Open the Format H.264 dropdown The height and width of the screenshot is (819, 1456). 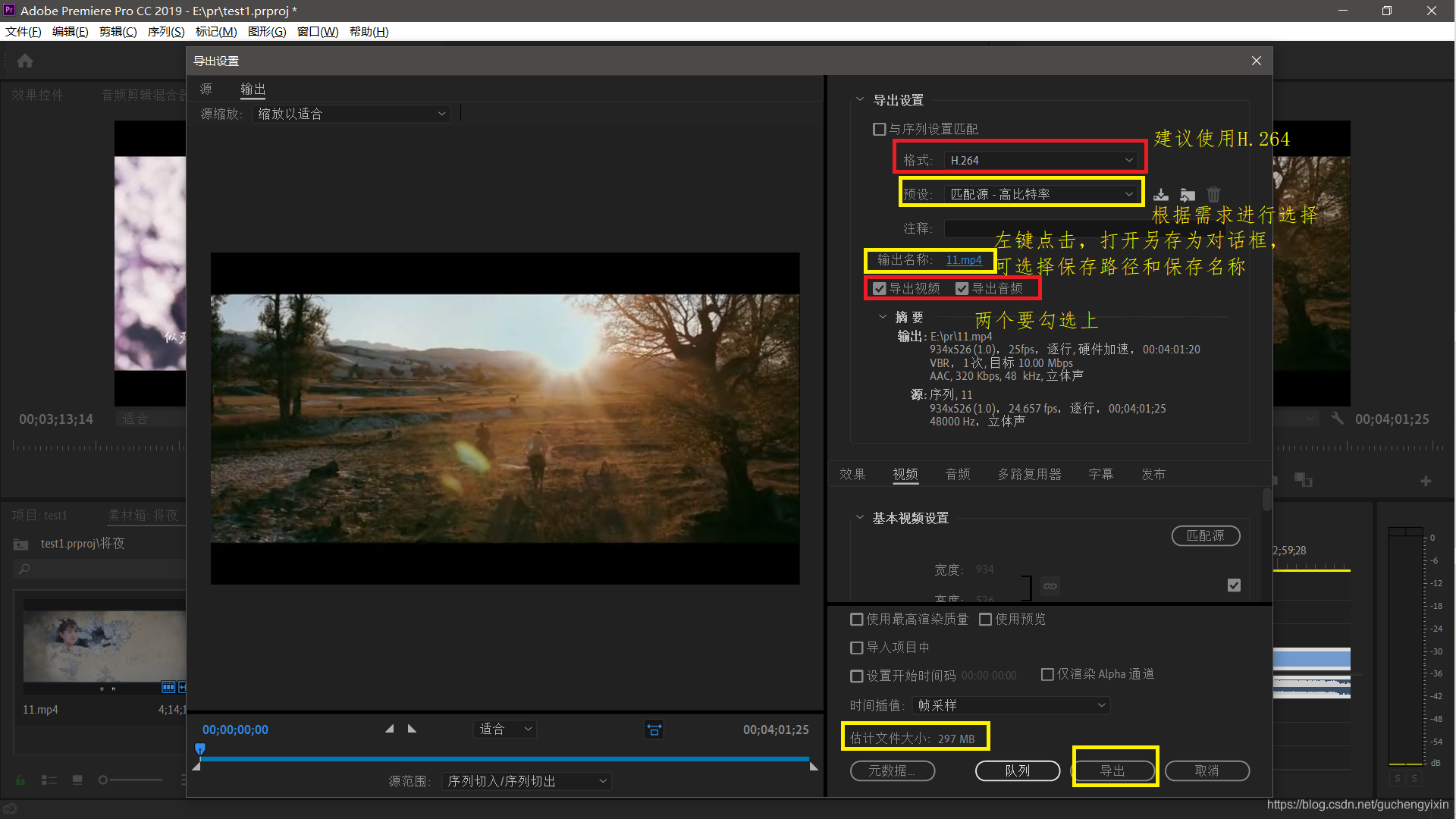pos(1041,161)
